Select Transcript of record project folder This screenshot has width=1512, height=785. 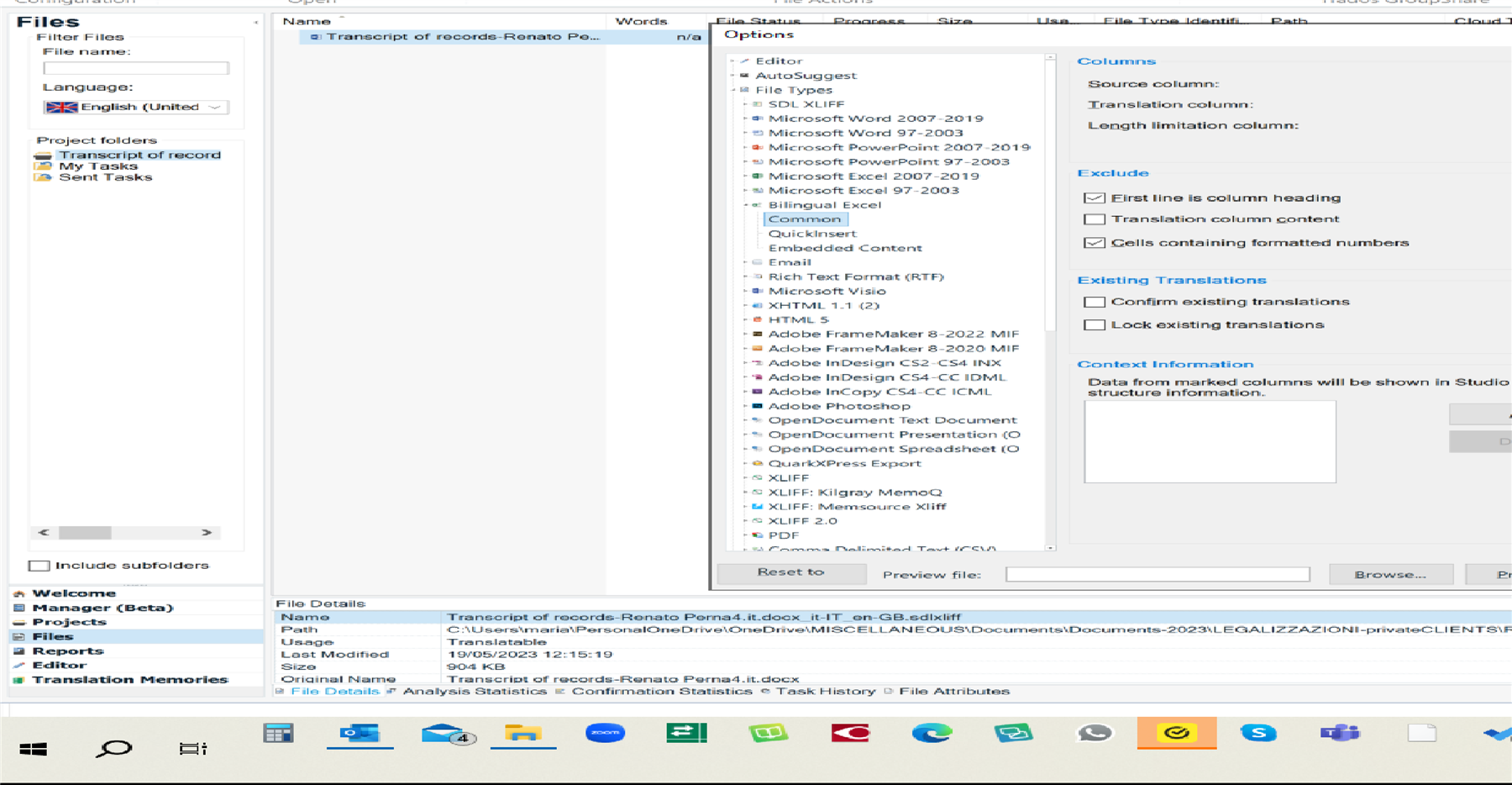click(139, 155)
